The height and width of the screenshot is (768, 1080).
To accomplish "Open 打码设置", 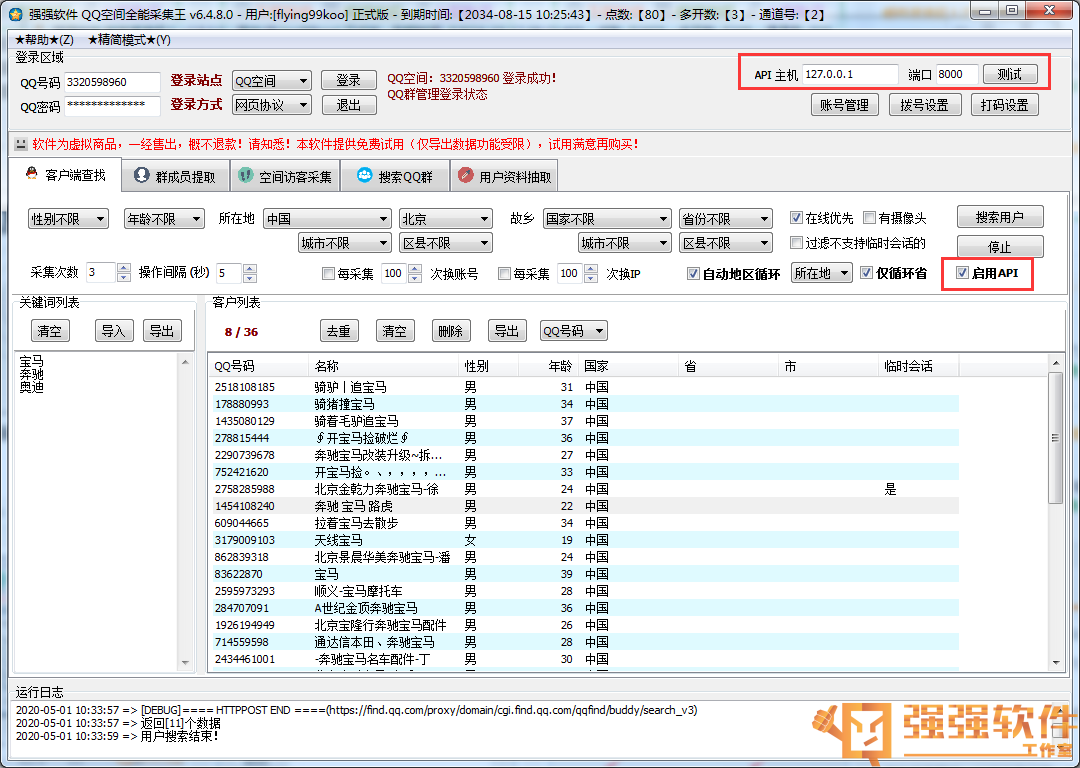I will 1004,105.
